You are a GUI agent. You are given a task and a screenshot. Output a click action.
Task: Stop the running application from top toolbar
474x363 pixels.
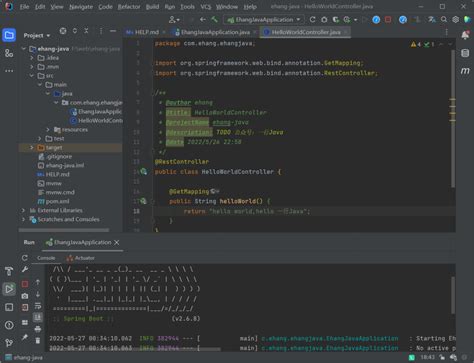388,20
